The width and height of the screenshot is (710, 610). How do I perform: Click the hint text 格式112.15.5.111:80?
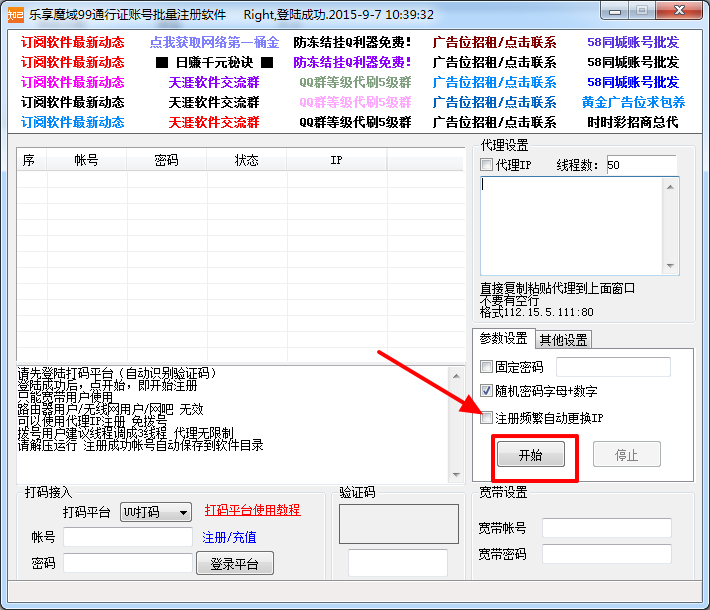537,312
